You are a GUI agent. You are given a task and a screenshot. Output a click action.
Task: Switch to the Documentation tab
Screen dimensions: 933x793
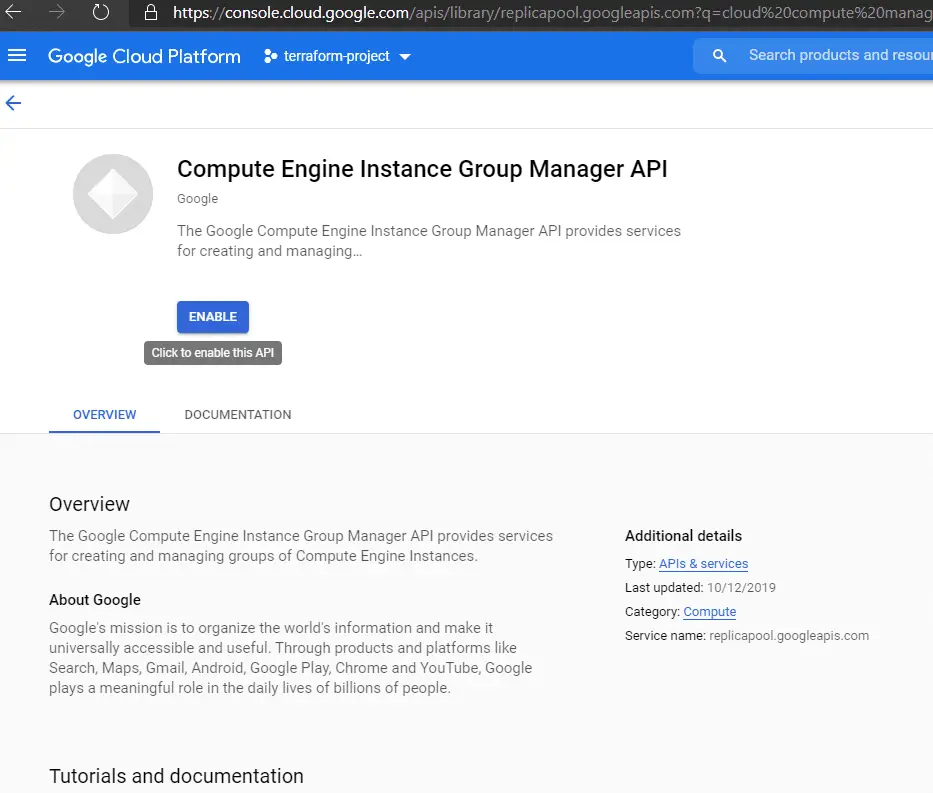238,414
